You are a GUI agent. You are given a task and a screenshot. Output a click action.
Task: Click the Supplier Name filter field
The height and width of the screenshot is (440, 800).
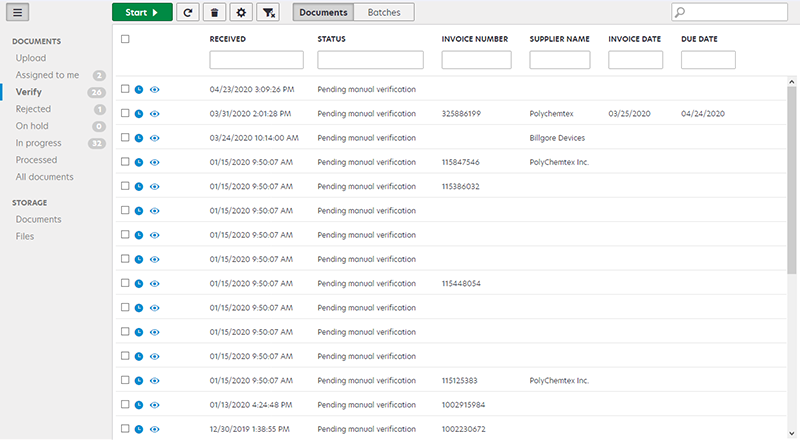pyautogui.click(x=559, y=60)
